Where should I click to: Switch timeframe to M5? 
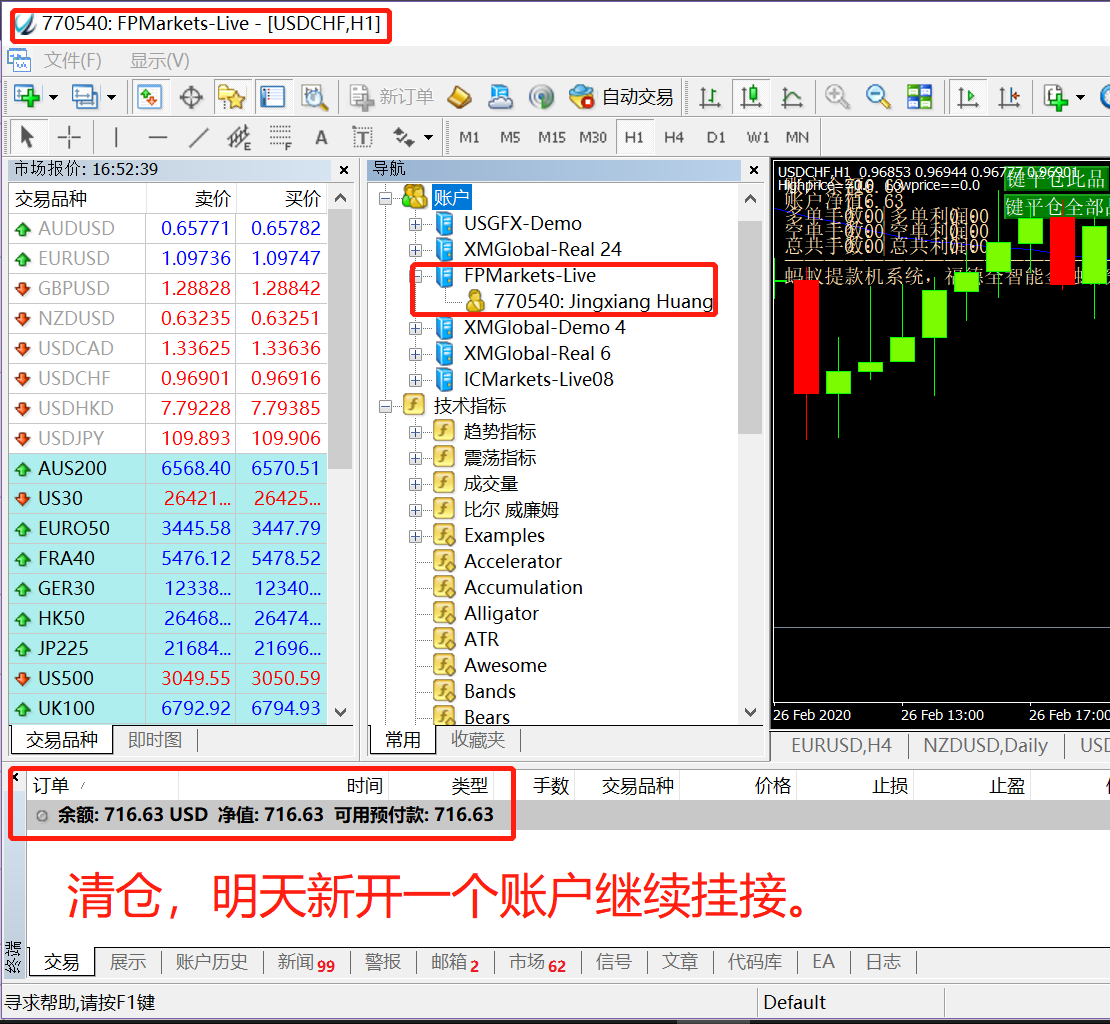point(510,137)
